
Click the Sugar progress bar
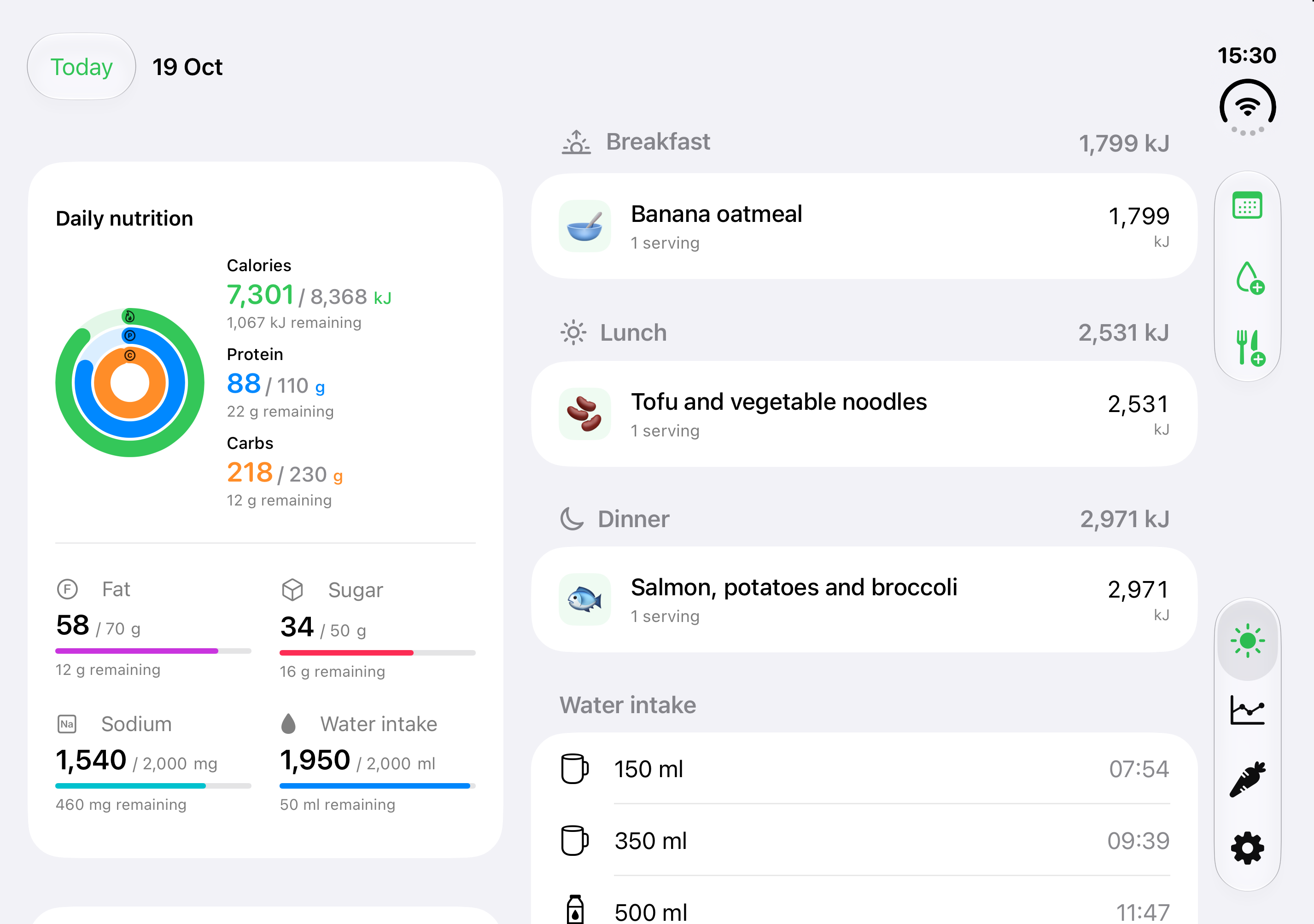coord(377,653)
